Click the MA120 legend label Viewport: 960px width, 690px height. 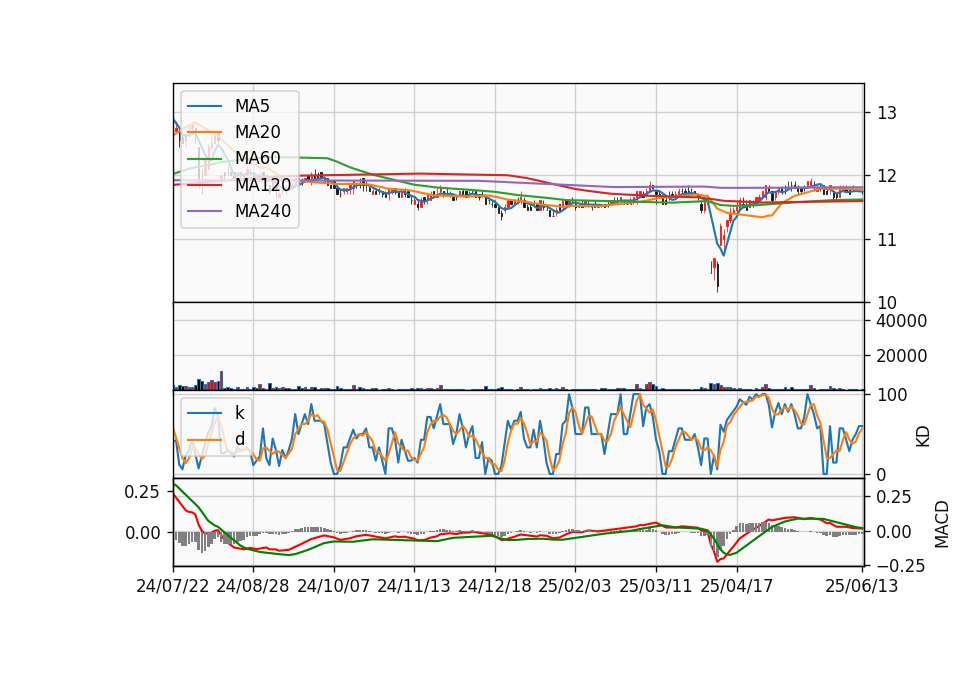[263, 184]
